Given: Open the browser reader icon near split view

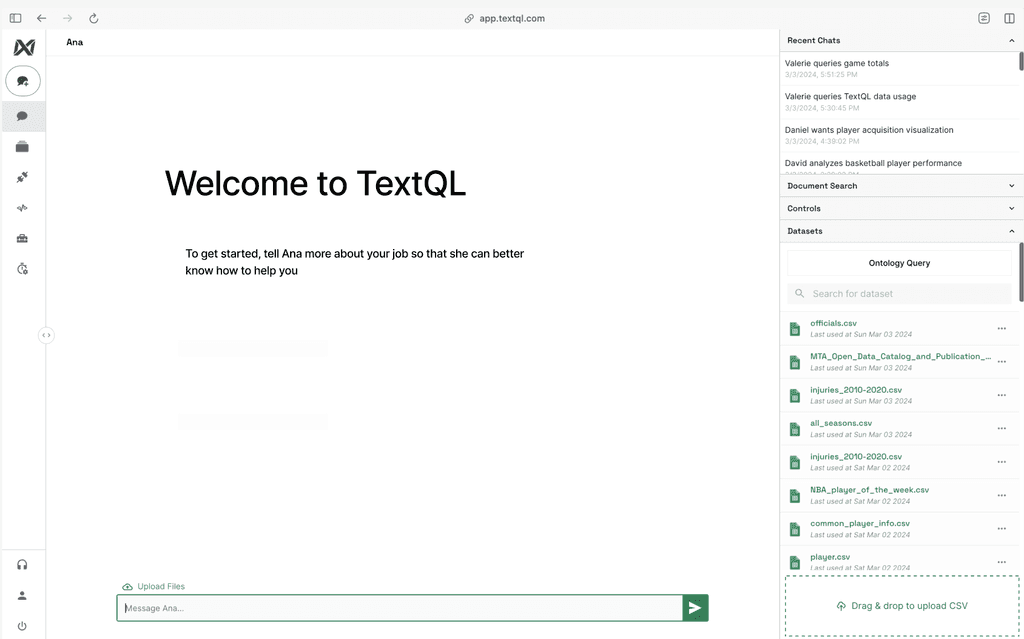Looking at the screenshot, I should (984, 18).
